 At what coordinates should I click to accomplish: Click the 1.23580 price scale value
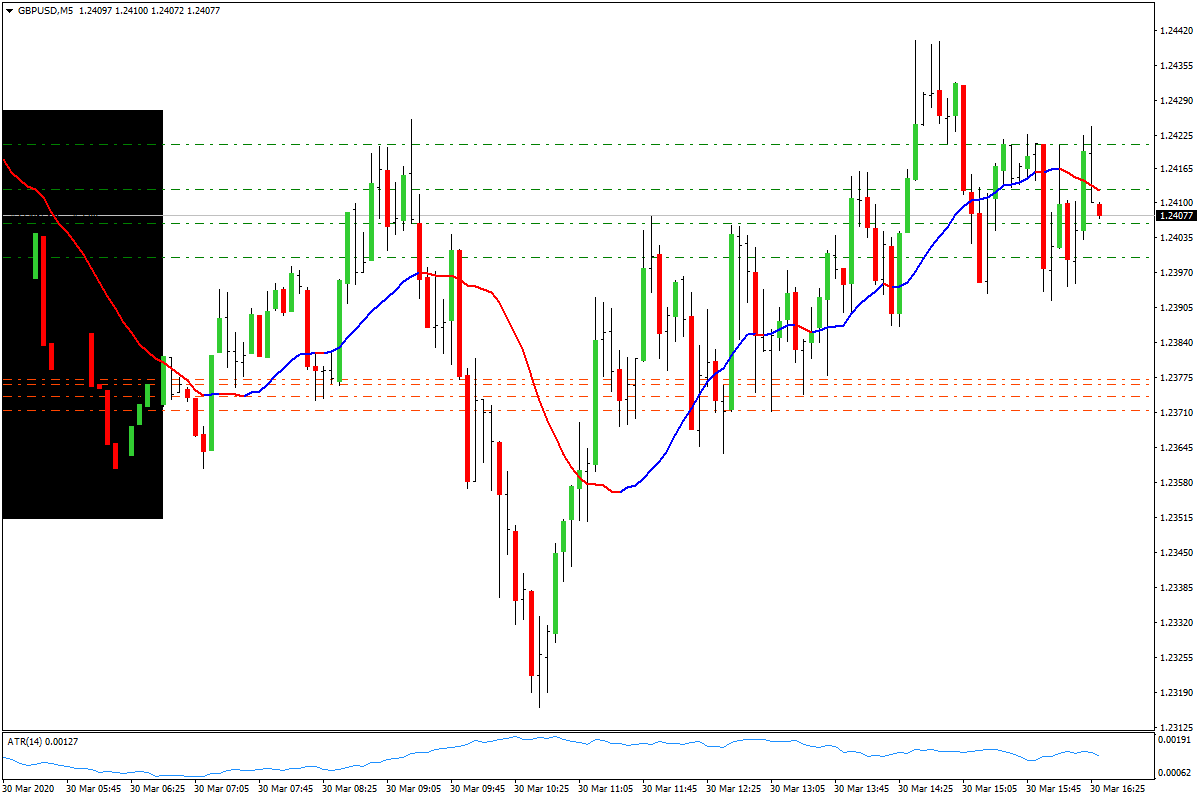(x=1178, y=483)
